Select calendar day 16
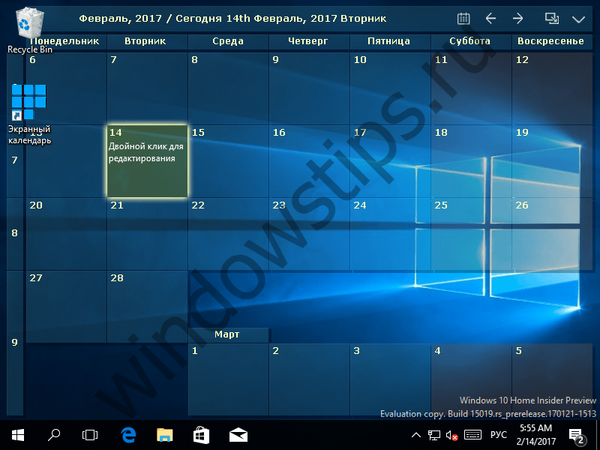This screenshot has width=600, height=450. 309,161
